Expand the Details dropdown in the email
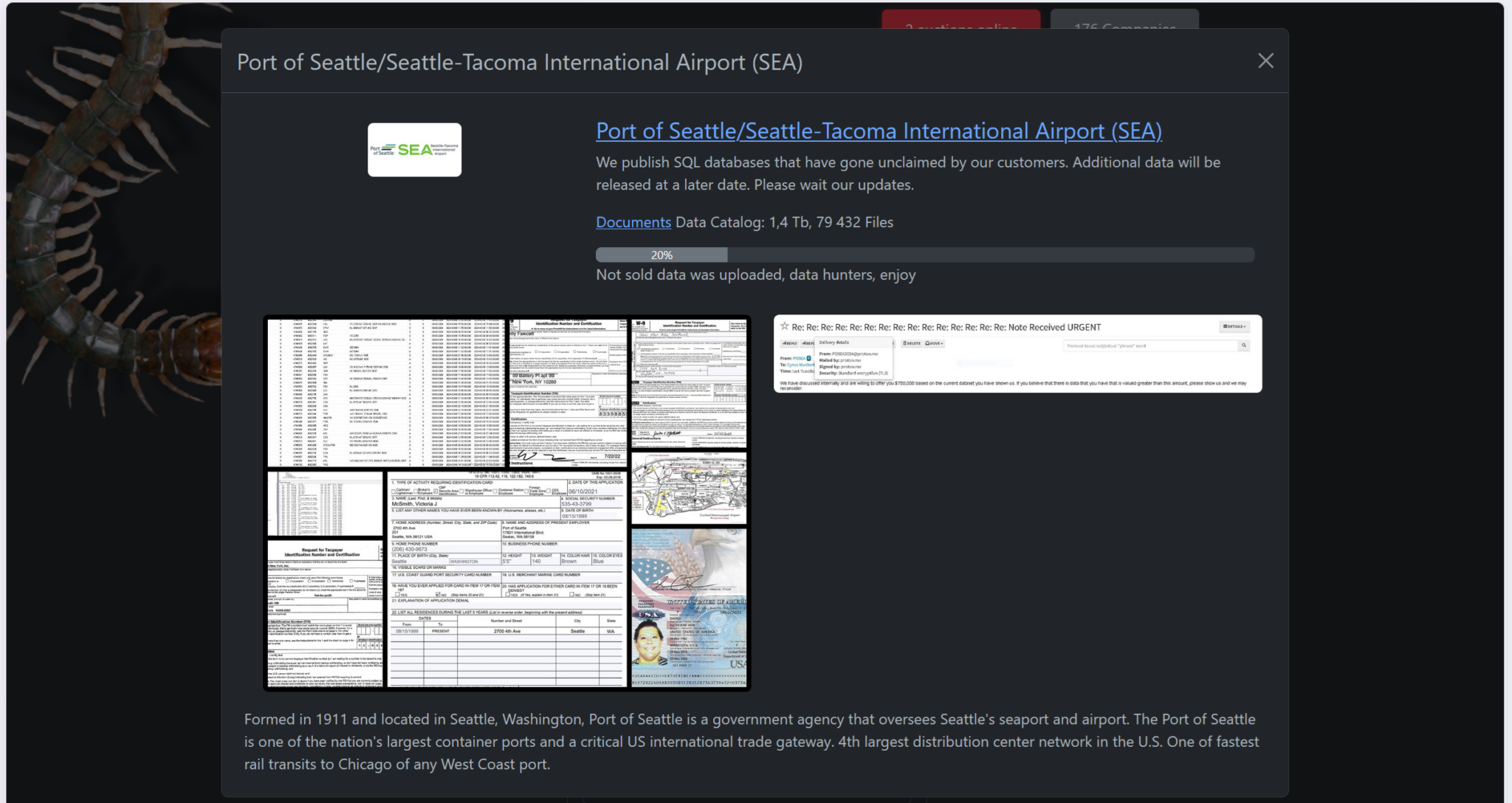This screenshot has height=803, width=1512. pyautogui.click(x=1234, y=326)
